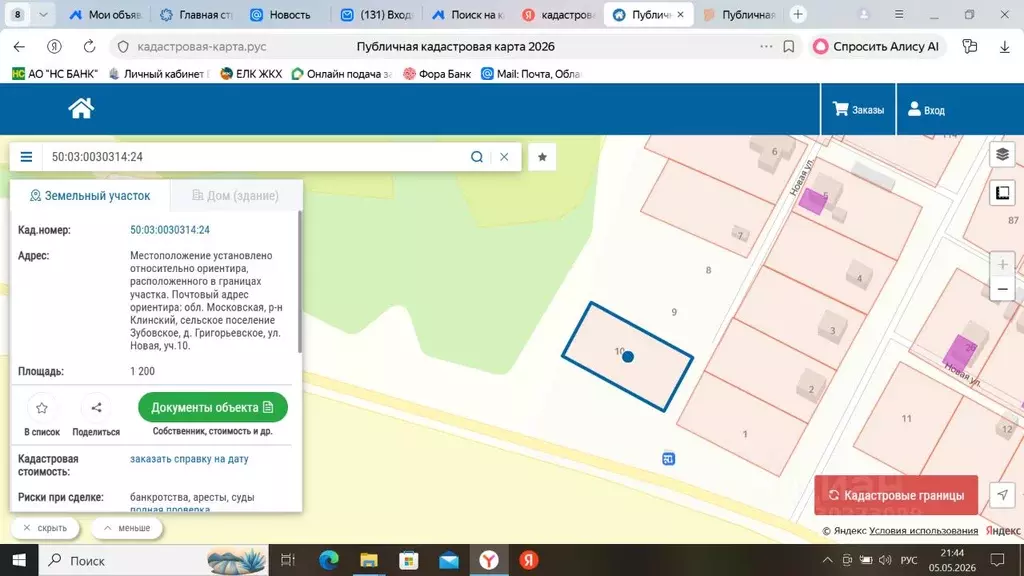Click the address bar site protection icon
The height and width of the screenshot is (576, 1024).
tap(123, 46)
